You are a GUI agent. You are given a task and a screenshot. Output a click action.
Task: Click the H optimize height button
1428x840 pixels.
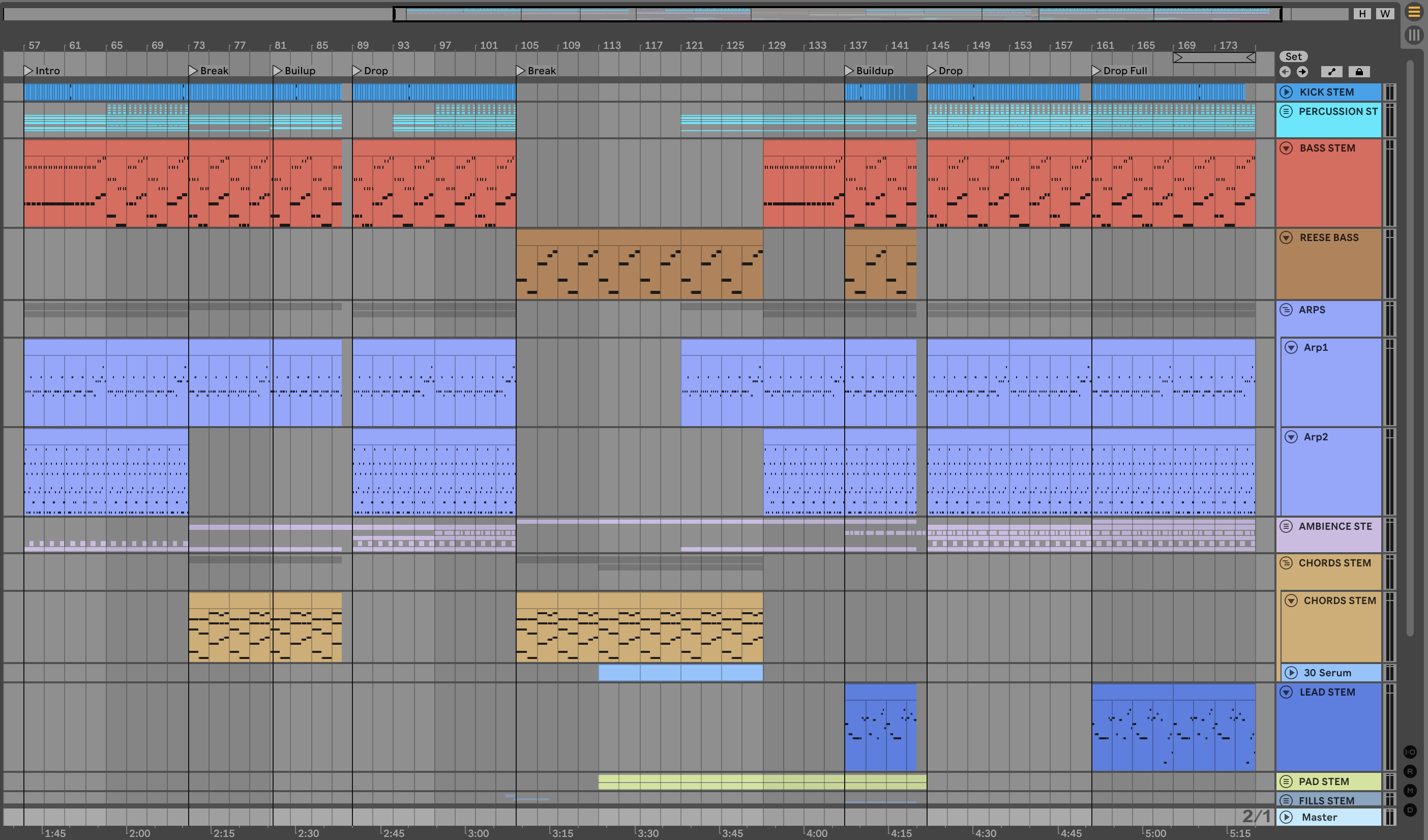point(1362,14)
